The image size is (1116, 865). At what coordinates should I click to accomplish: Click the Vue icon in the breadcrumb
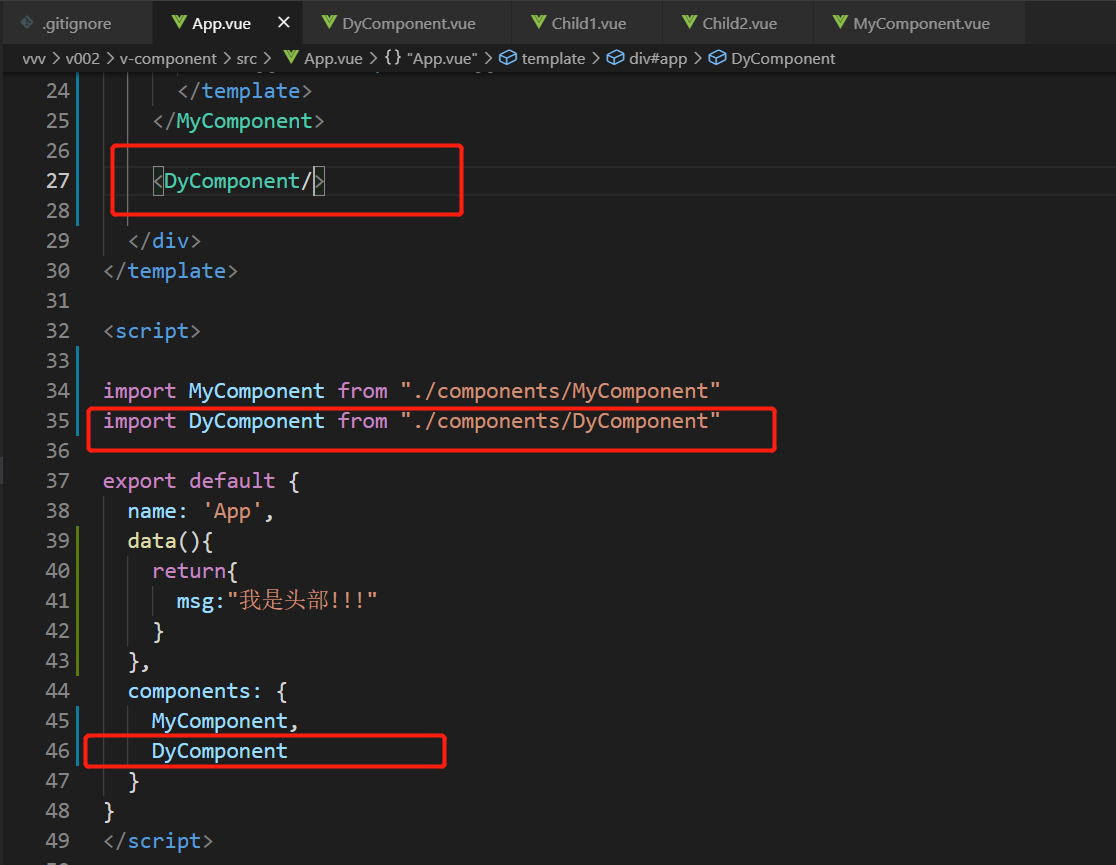point(290,58)
